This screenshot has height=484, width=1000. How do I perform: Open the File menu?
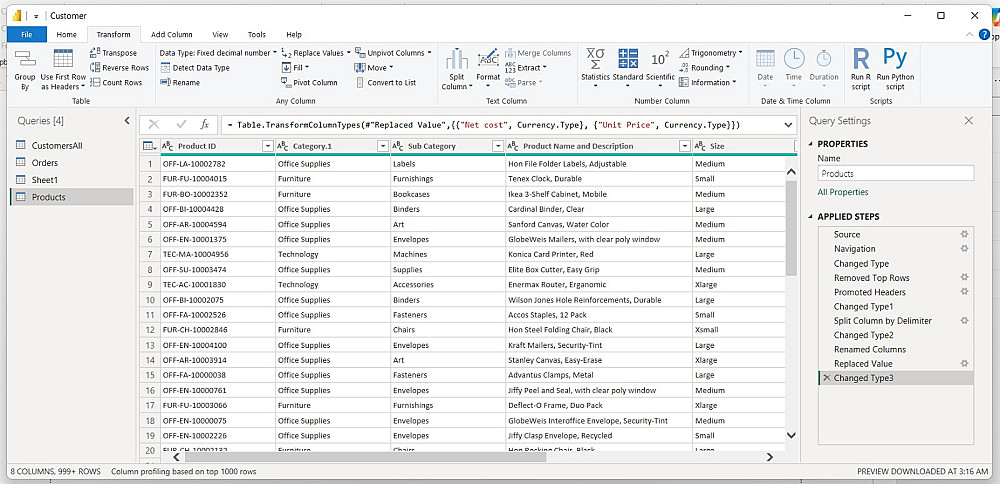pos(26,34)
